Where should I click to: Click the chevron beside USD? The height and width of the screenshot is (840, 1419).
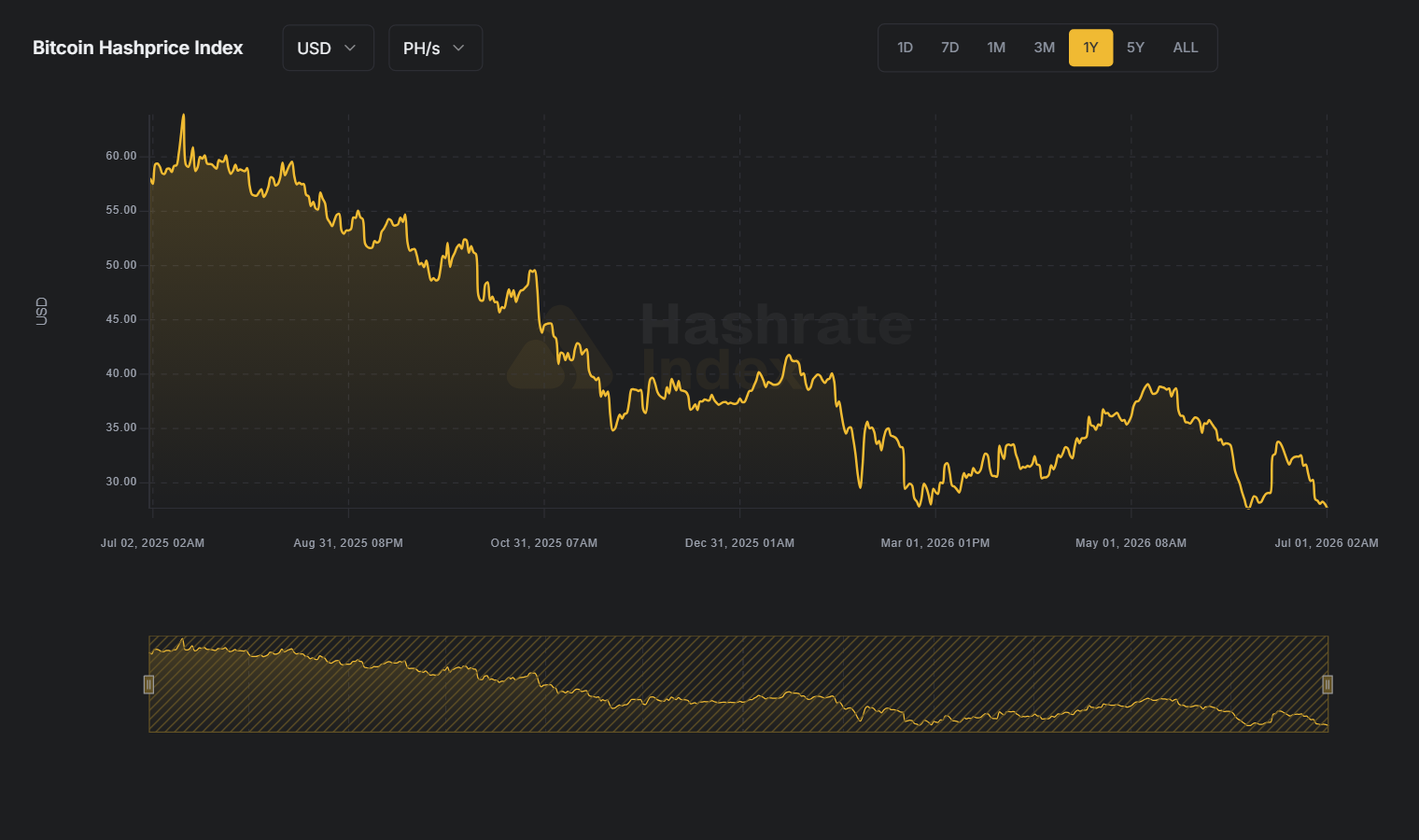coord(350,48)
